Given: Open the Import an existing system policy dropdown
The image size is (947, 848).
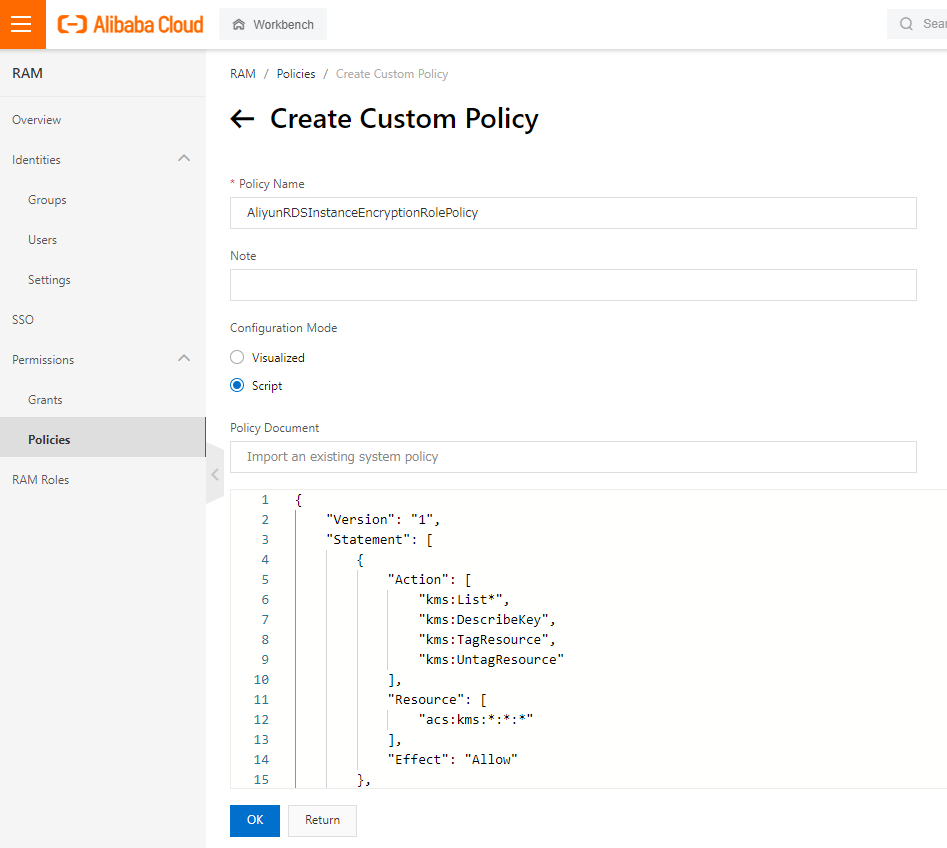Looking at the screenshot, I should click(x=573, y=457).
